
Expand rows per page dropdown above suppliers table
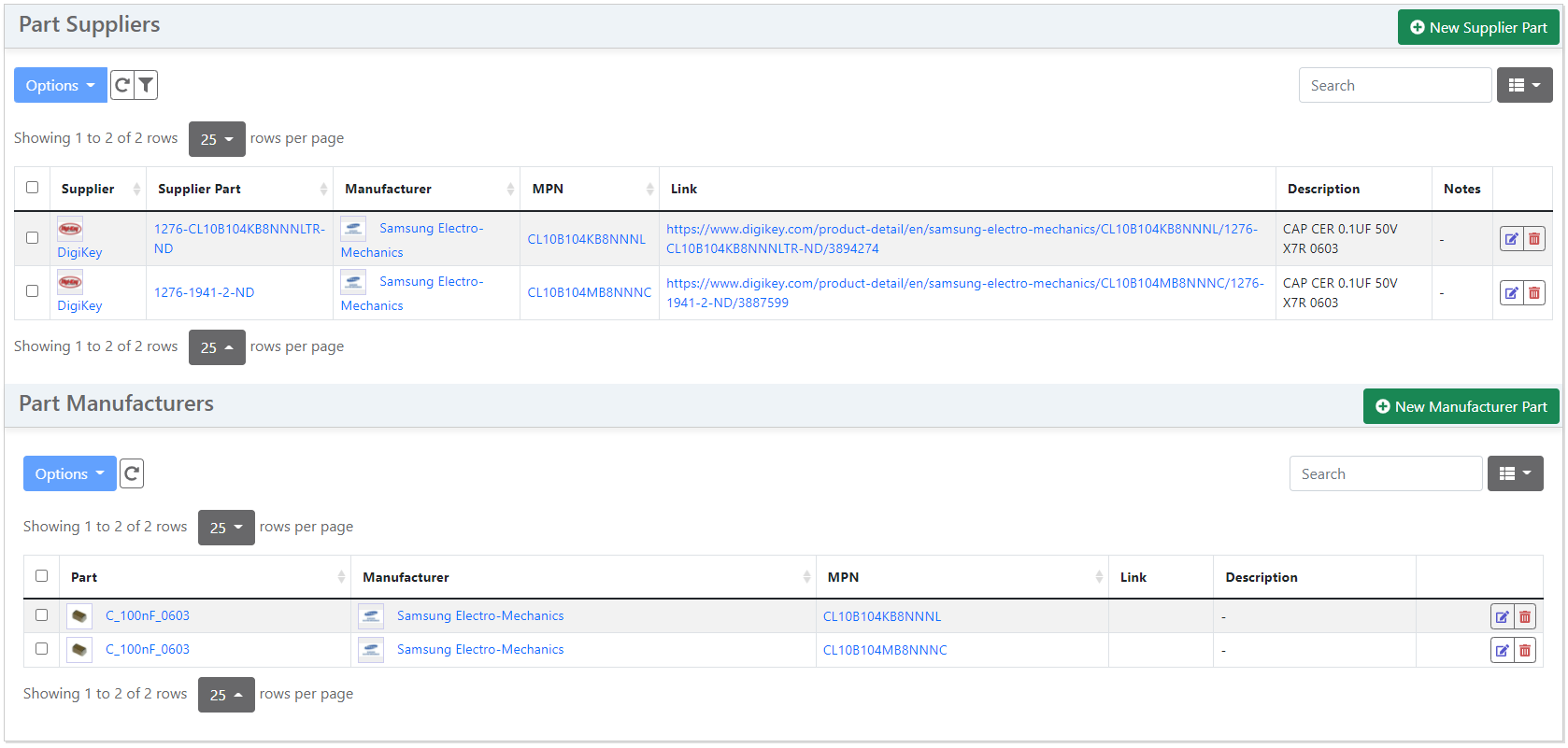pyautogui.click(x=217, y=139)
